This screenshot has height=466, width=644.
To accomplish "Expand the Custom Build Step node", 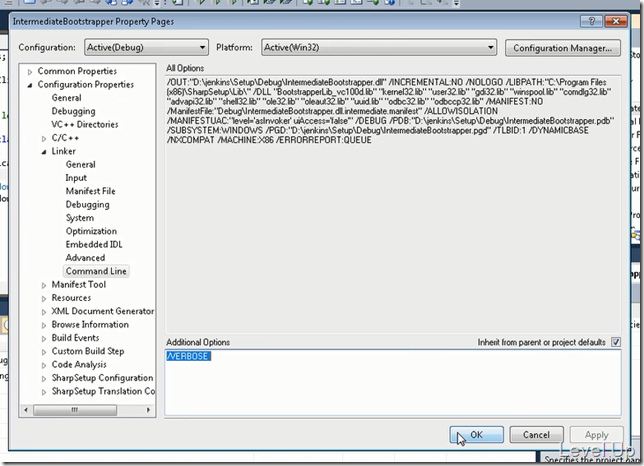I will 44,352.
